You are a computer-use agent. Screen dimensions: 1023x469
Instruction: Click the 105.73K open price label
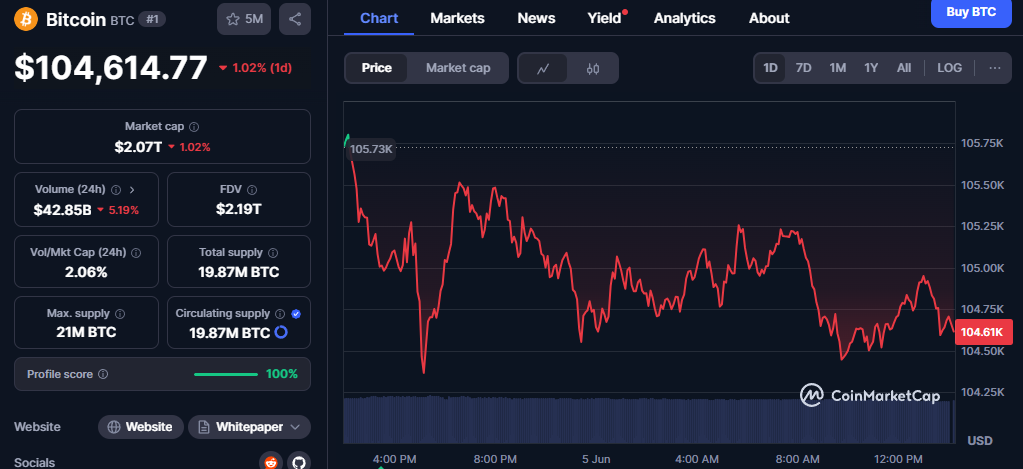pyautogui.click(x=371, y=149)
